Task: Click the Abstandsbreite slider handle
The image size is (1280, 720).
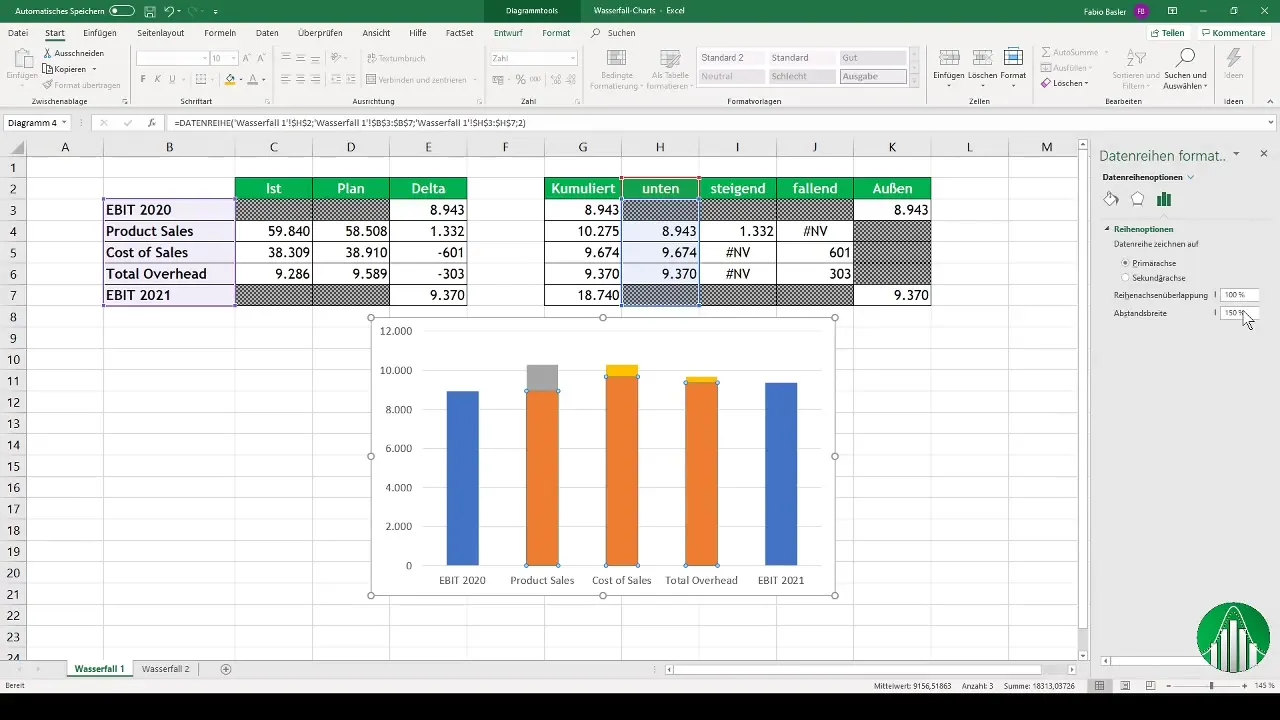Action: coord(1216,313)
